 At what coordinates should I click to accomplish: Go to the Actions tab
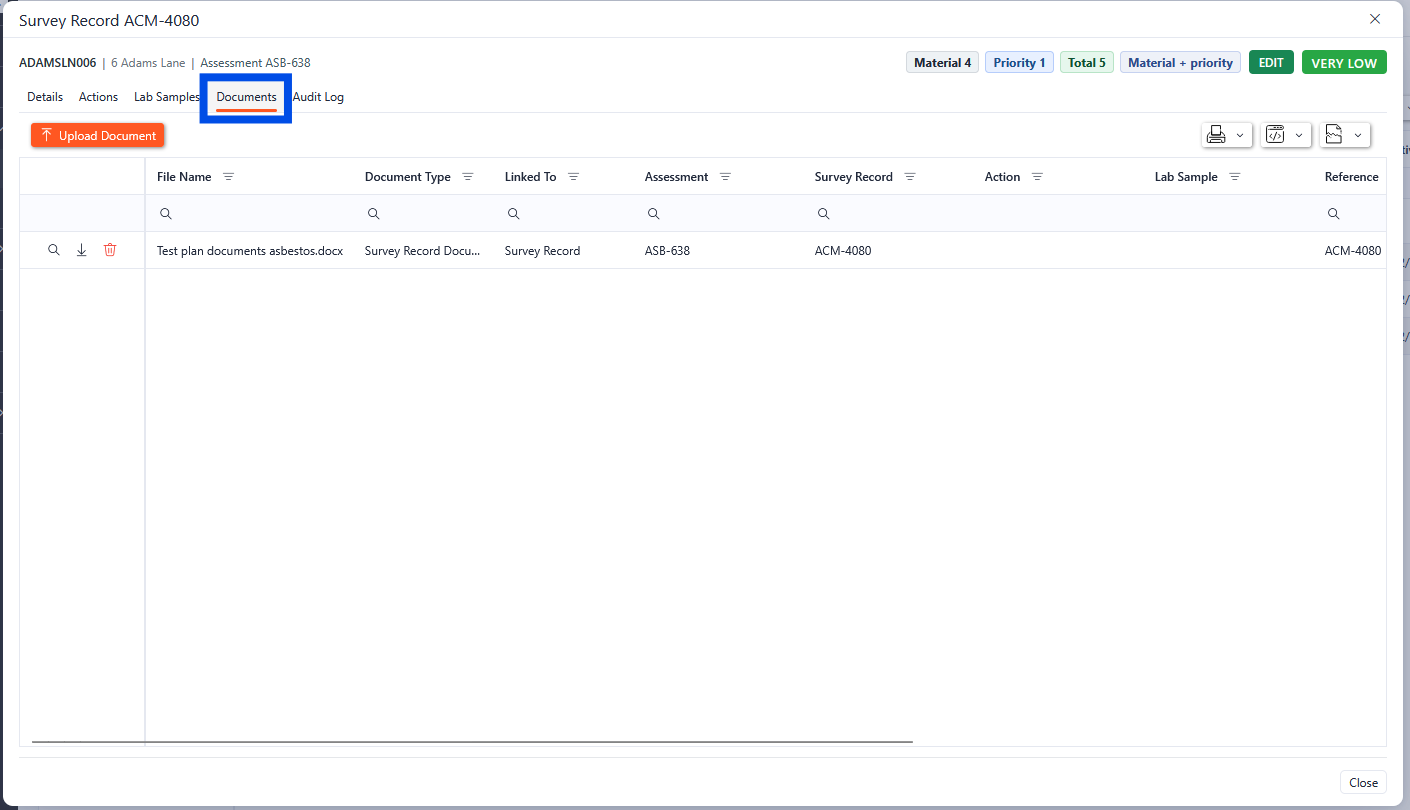click(x=98, y=97)
